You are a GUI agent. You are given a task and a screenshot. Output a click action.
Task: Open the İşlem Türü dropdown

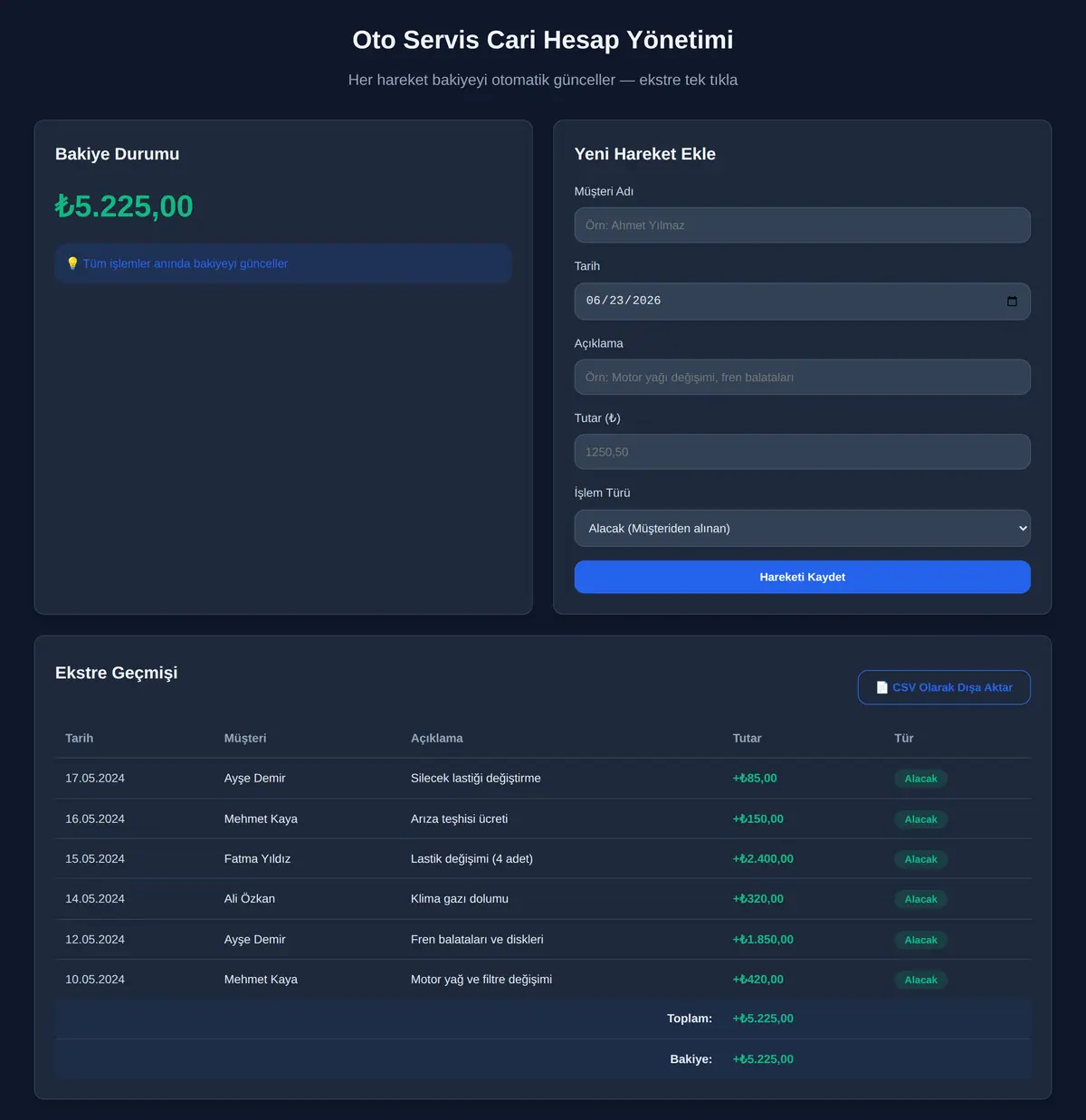802,528
